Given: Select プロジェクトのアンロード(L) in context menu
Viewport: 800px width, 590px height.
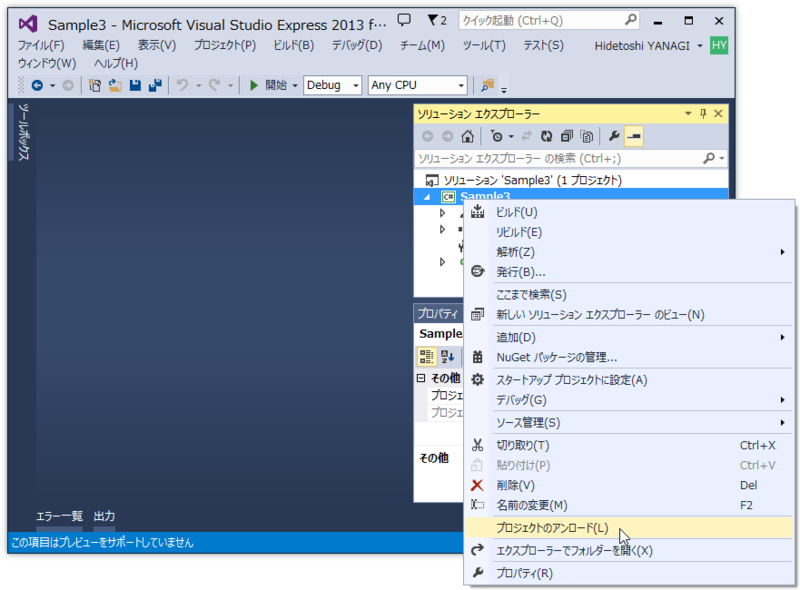Looking at the screenshot, I should (629, 528).
